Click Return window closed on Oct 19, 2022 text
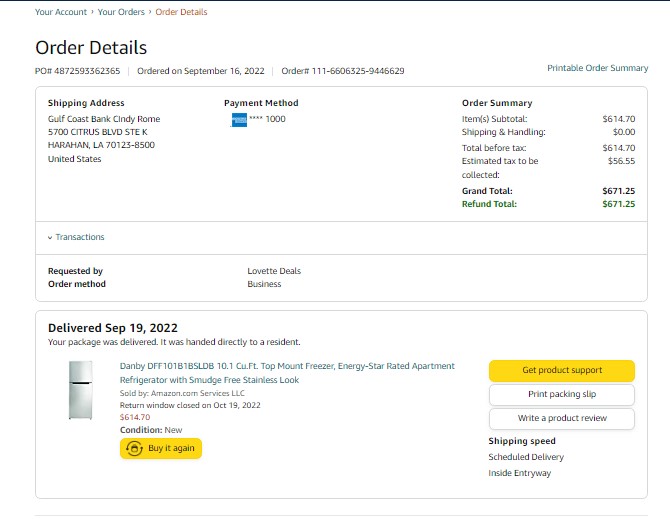The height and width of the screenshot is (519, 670). click(x=190, y=405)
